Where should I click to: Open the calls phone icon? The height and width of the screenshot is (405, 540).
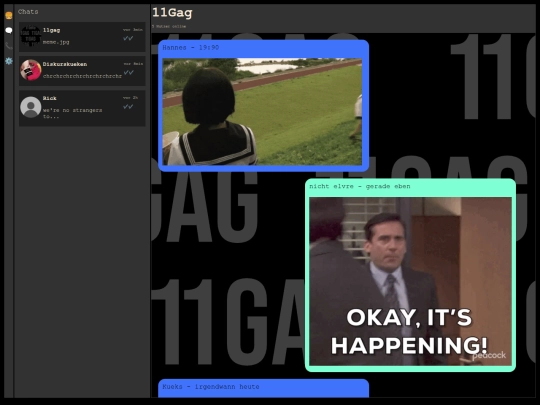(9, 46)
